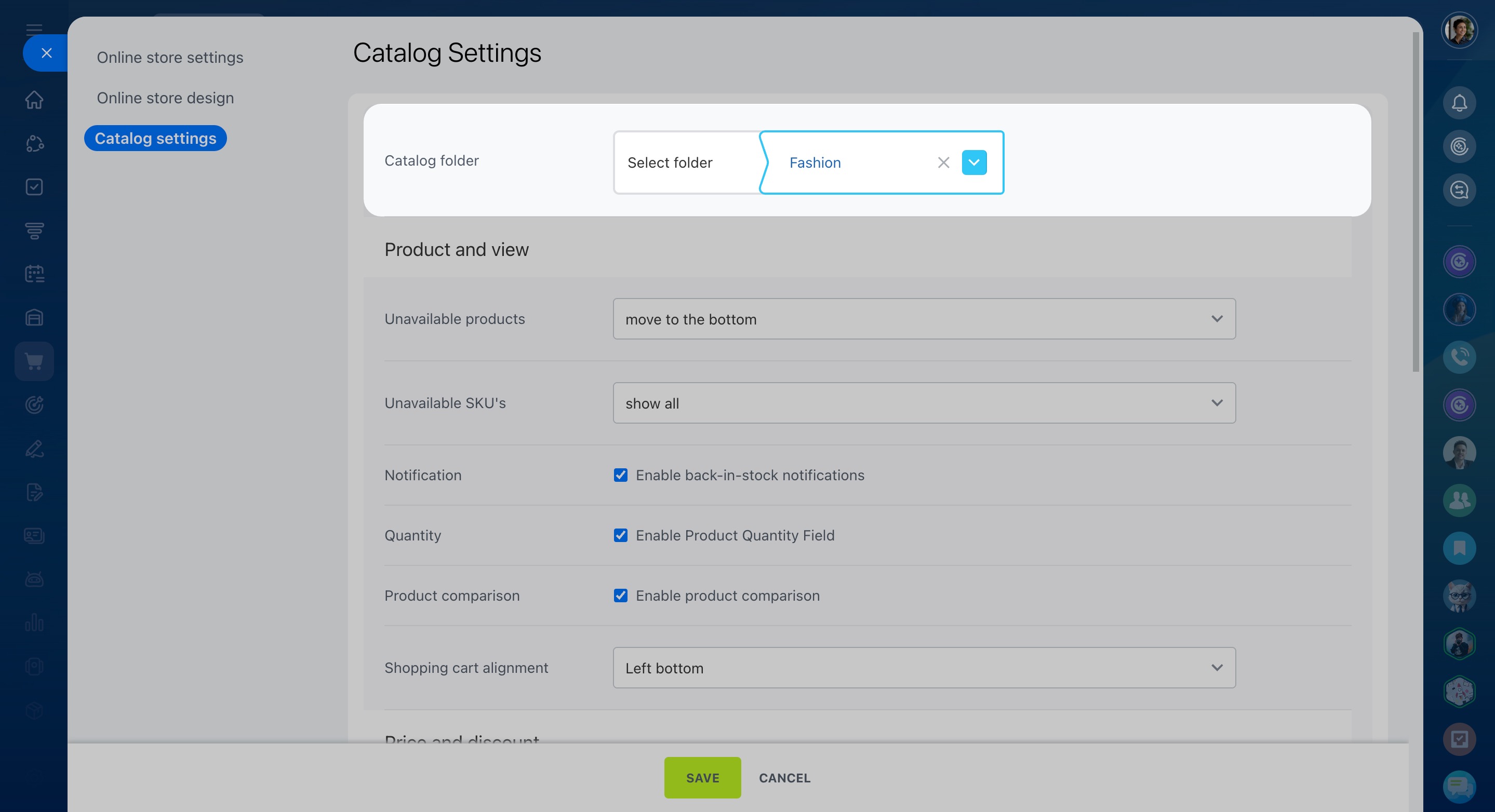Go to Online store design section
The image size is (1495, 812).
tap(165, 98)
